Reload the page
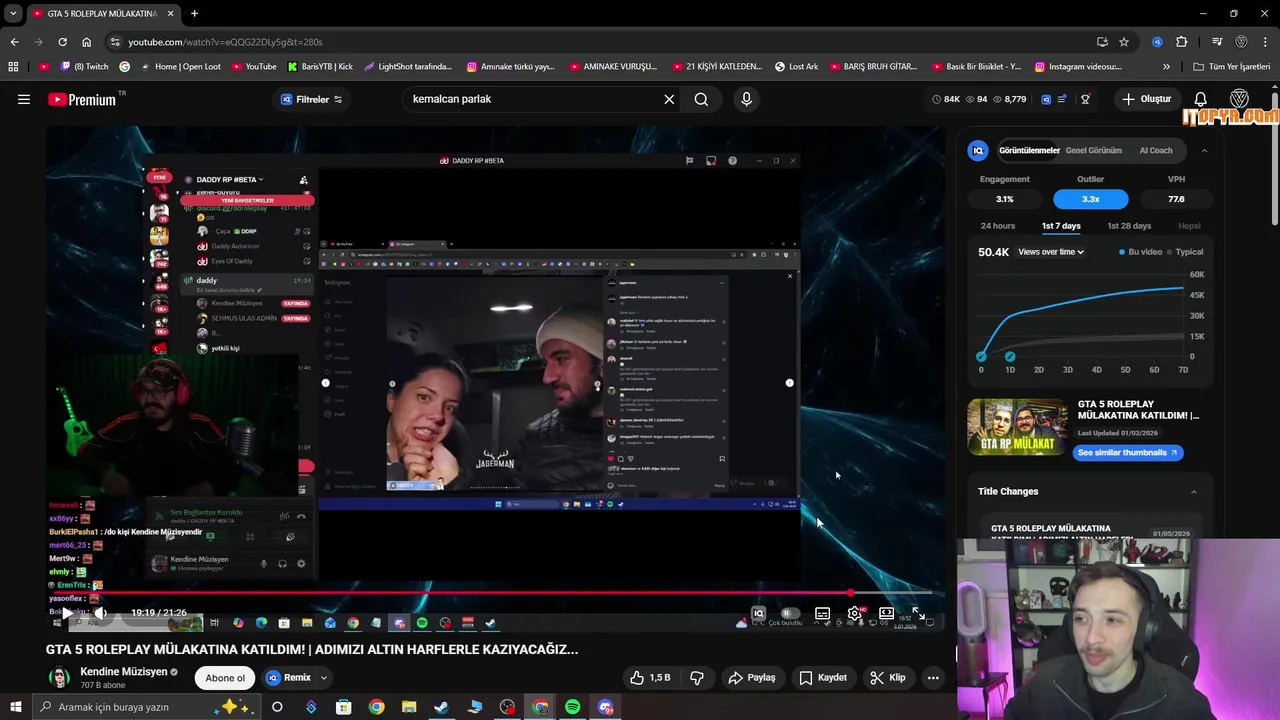 tap(62, 42)
